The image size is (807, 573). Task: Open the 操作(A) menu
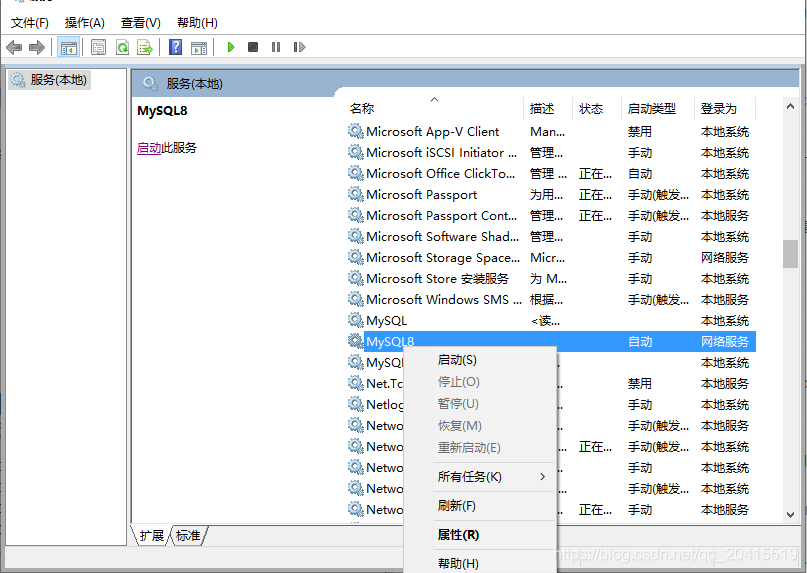pos(84,23)
